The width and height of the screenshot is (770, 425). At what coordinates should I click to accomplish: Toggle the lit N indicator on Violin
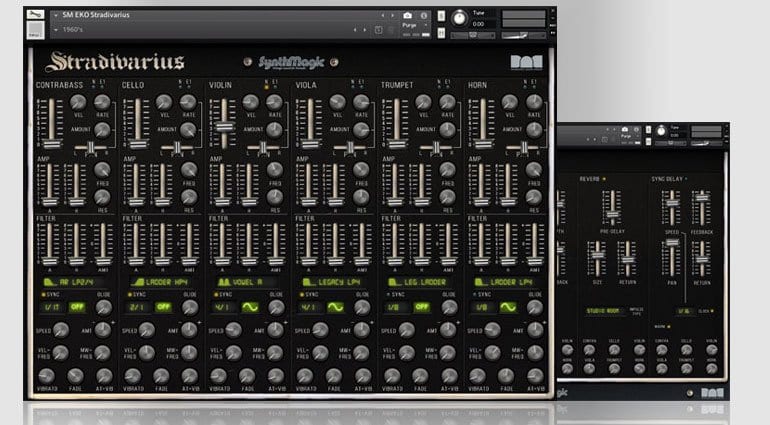pyautogui.click(x=267, y=87)
